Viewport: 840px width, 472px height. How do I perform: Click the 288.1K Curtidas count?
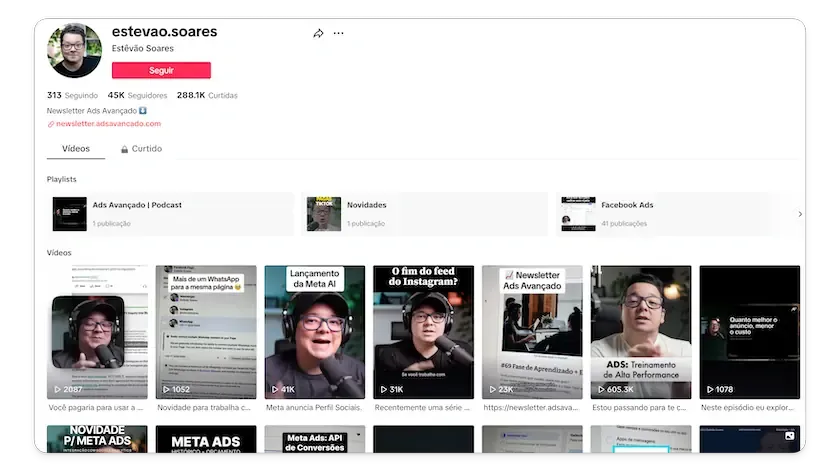click(207, 95)
